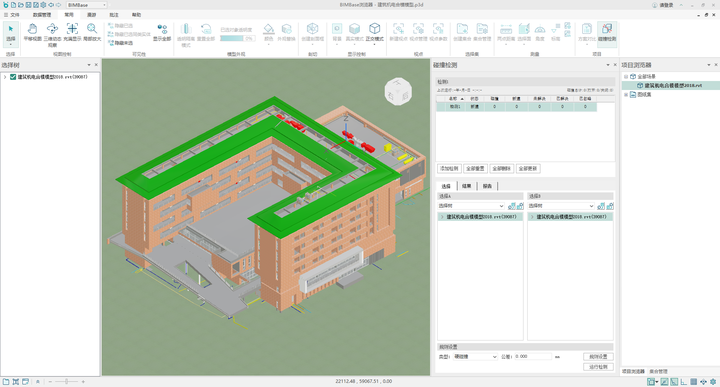Select the 检测1 row in test table
720x387 pixels.
click(x=516, y=107)
